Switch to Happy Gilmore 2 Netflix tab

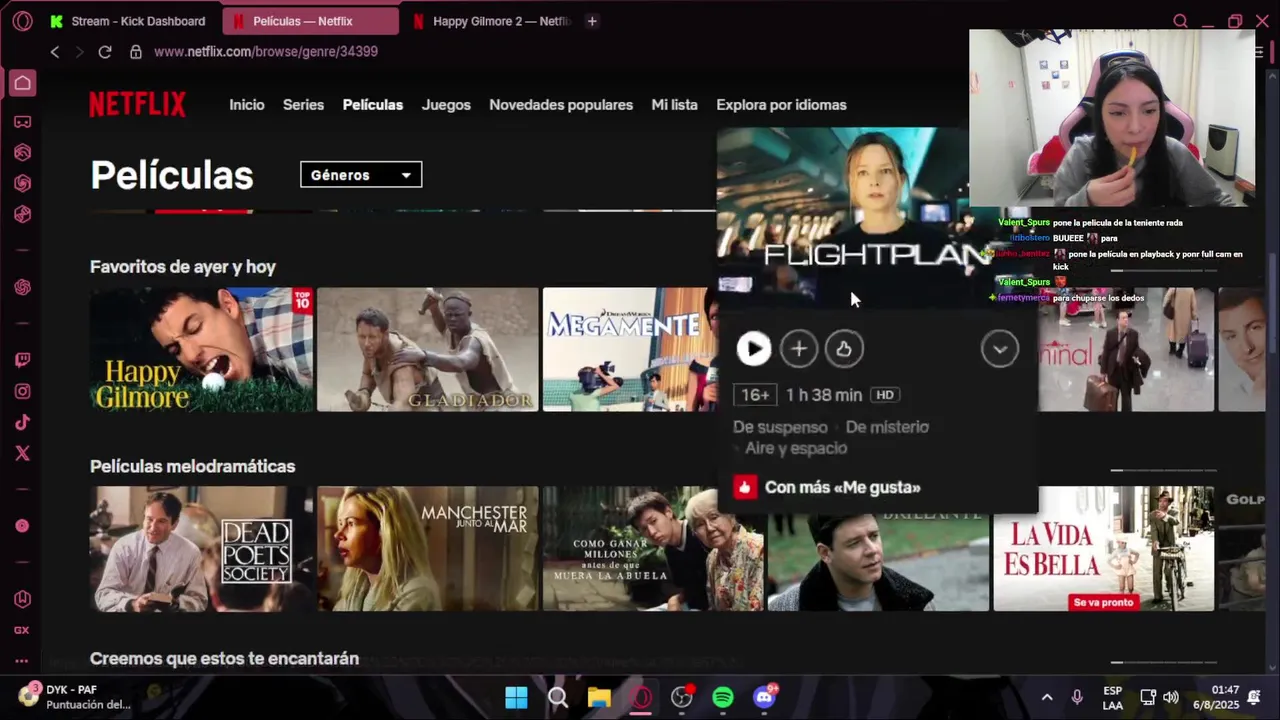coord(490,21)
